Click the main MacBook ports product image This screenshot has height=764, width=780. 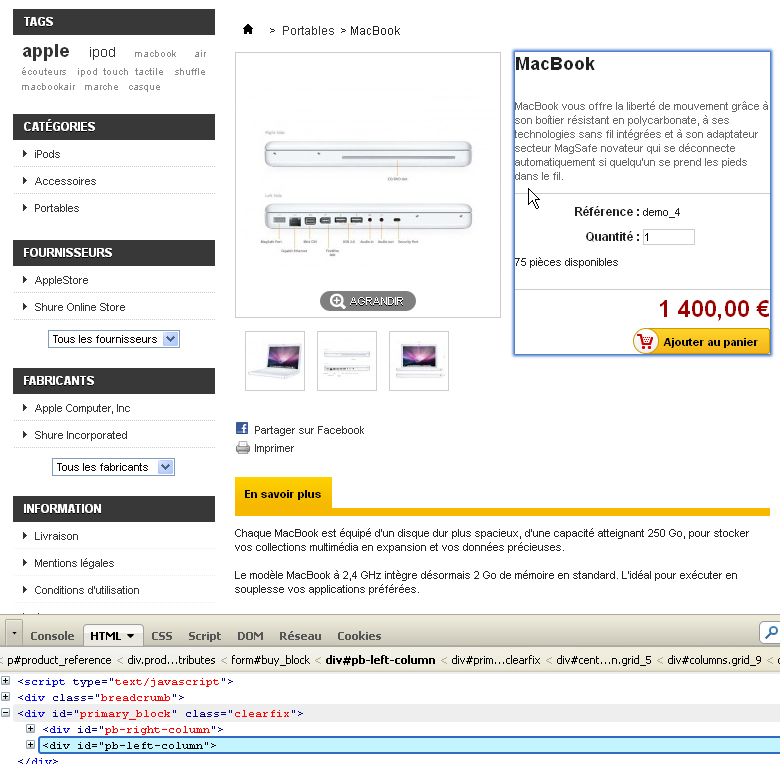[x=368, y=185]
